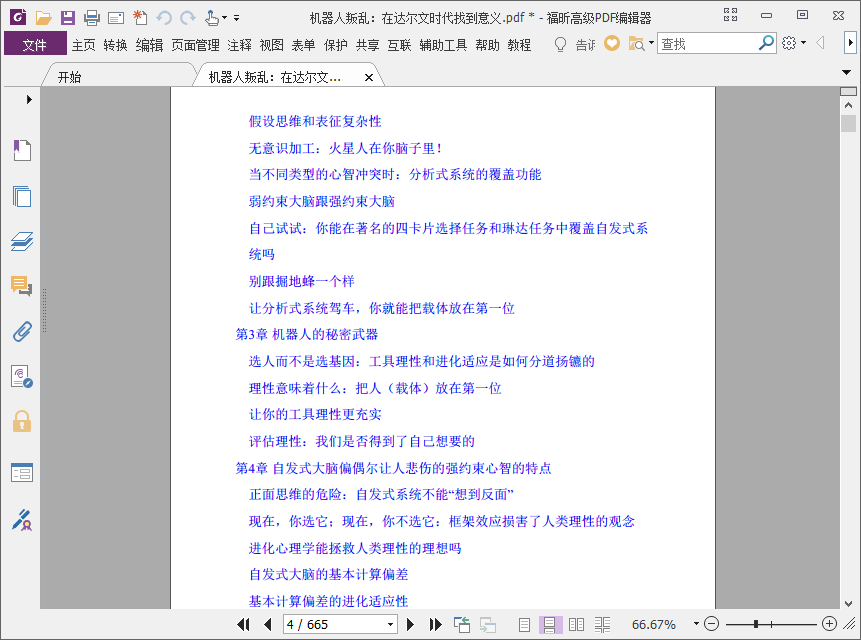The width and height of the screenshot is (861, 640).
Task: Go to the first page
Action: [x=243, y=624]
